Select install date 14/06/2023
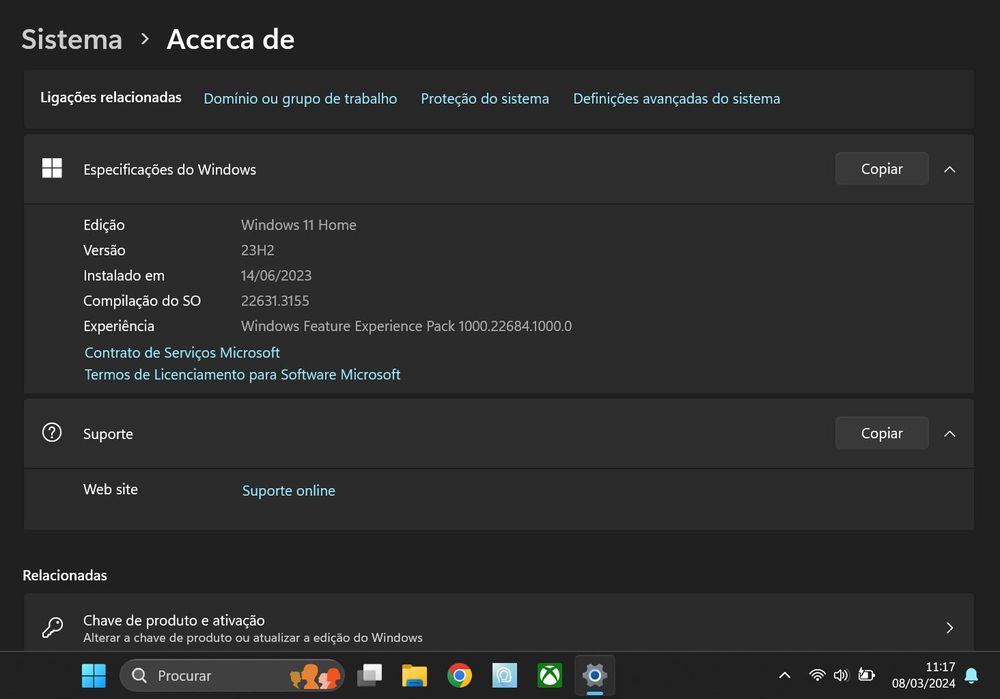Image resolution: width=1000 pixels, height=699 pixels. [276, 276]
